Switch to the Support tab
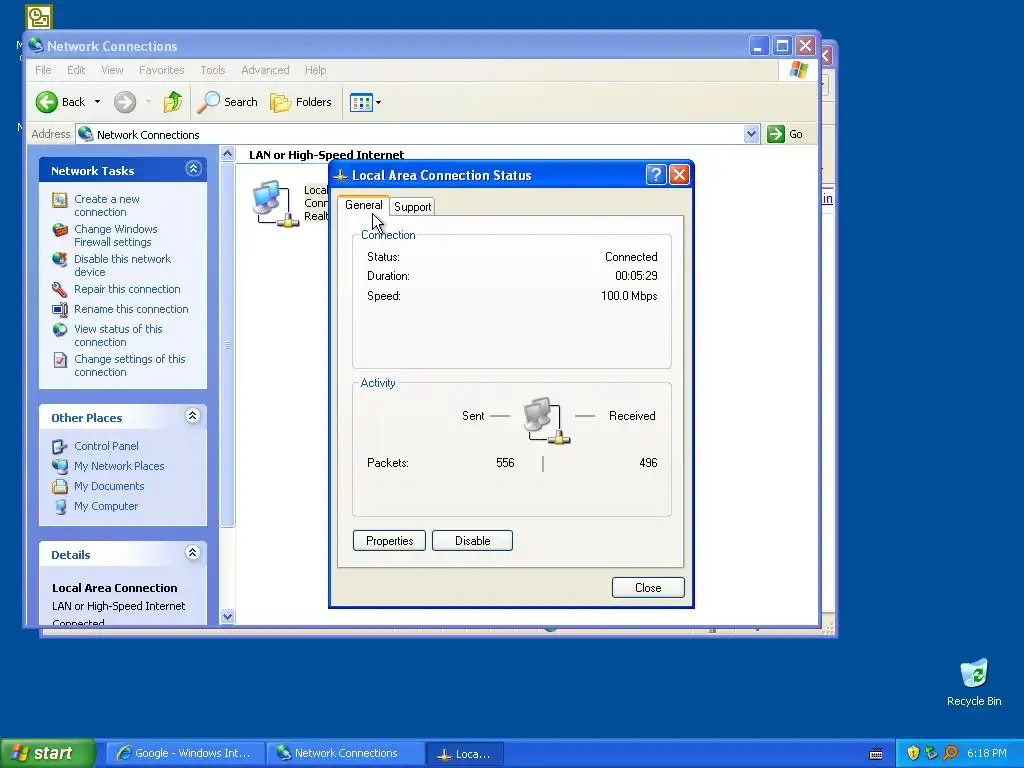Image resolution: width=1024 pixels, height=768 pixels. (412, 207)
